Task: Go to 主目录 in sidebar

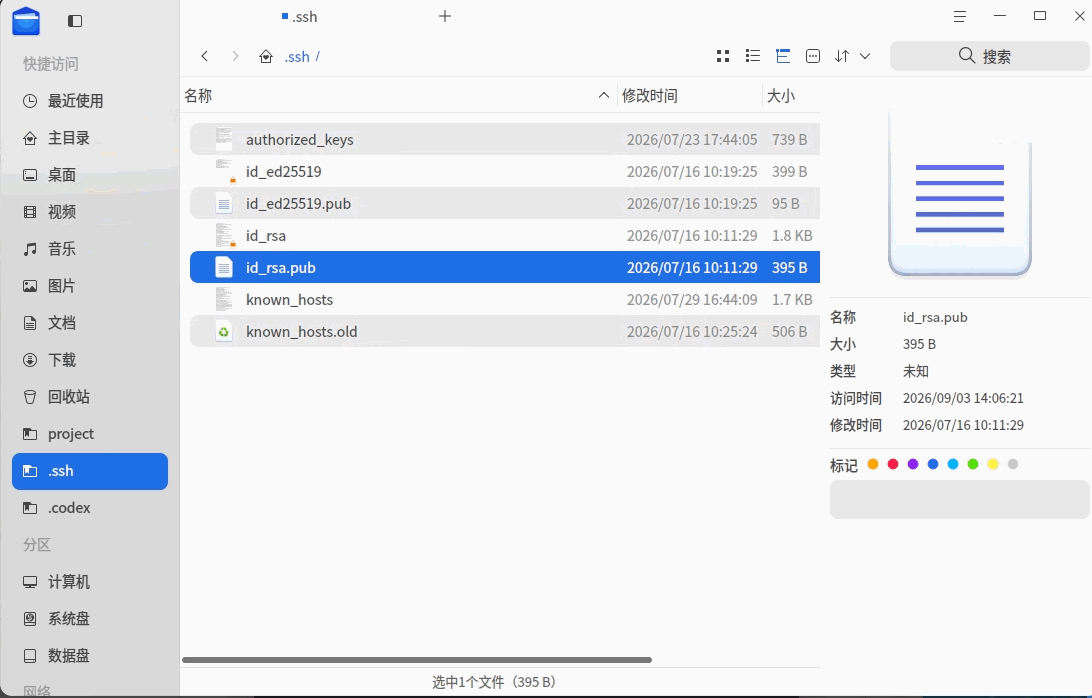Action: 90,138
